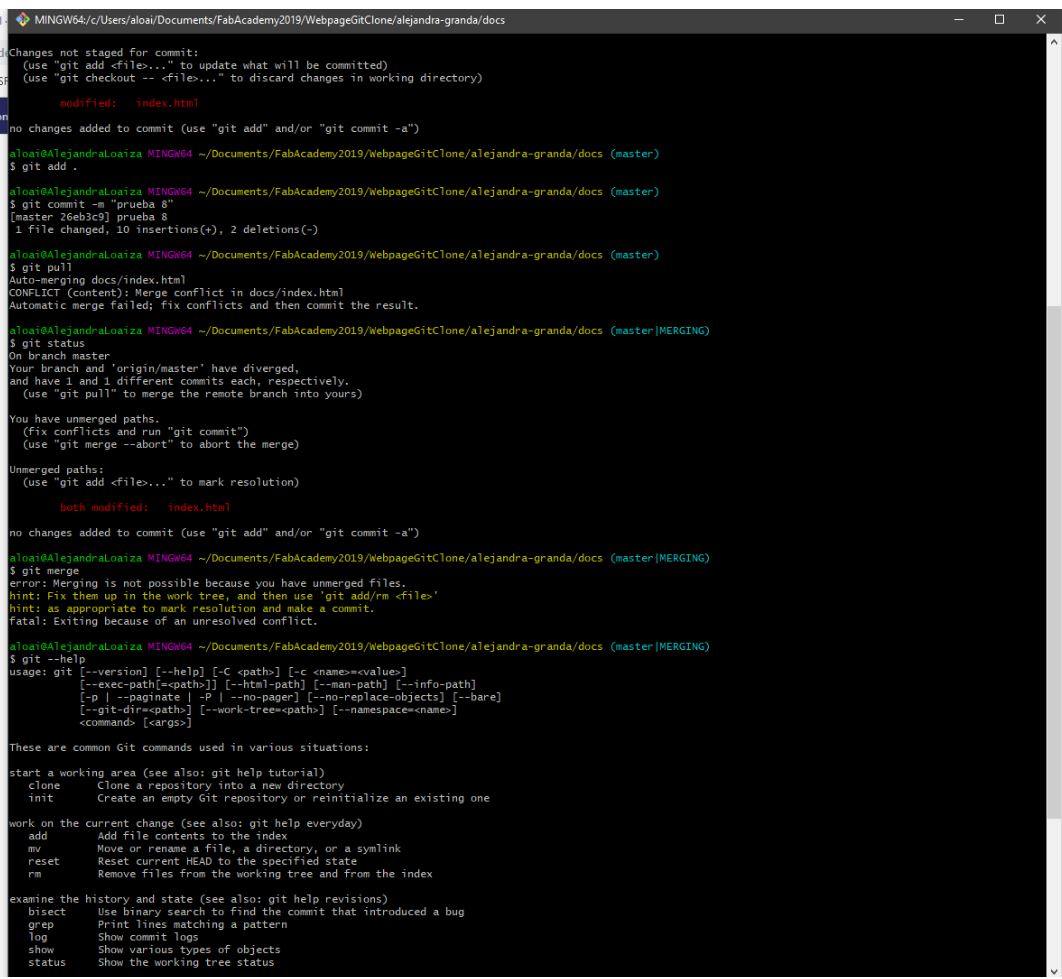Viewport: 1062px width, 979px height.
Task: Click 'fatal: Exiting because of' line
Action: (163, 621)
